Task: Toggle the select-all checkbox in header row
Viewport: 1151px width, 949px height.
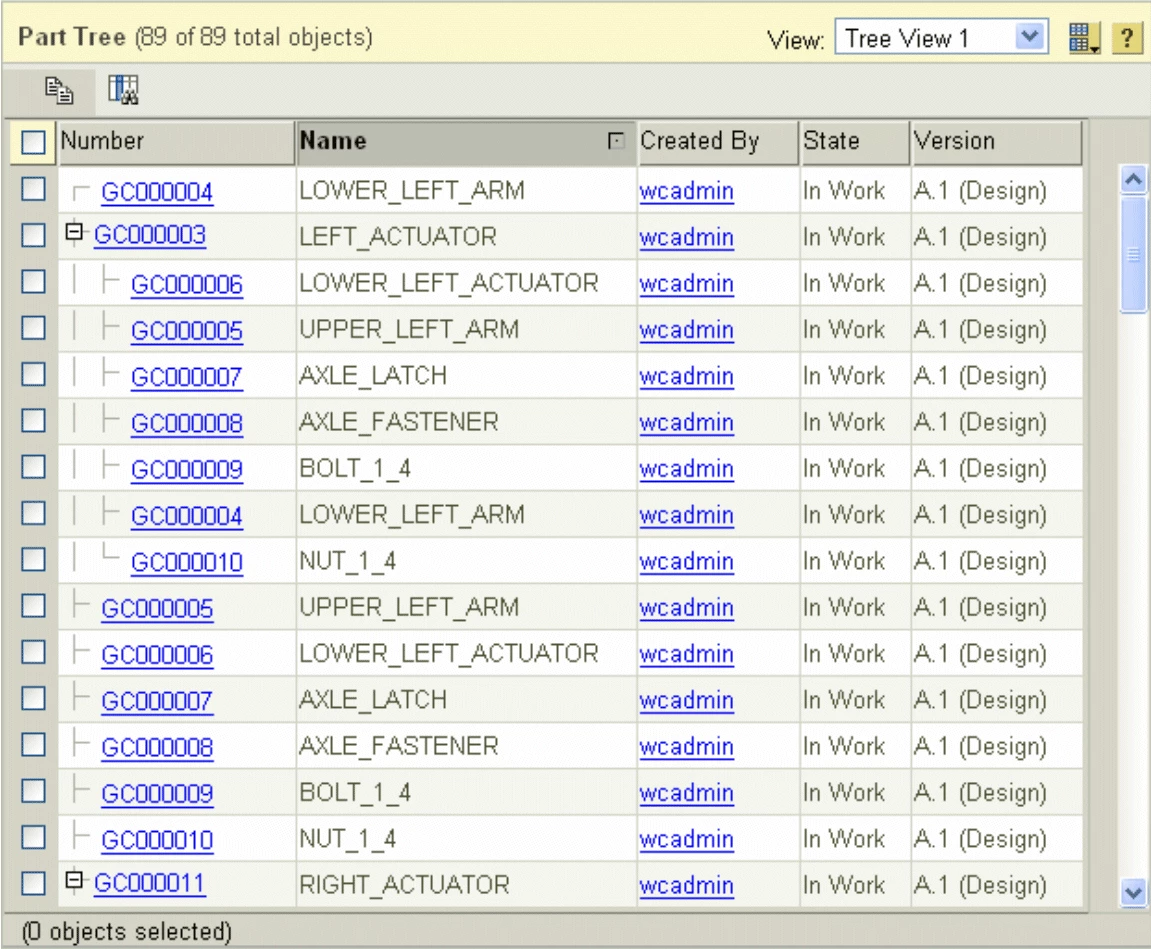Action: (x=33, y=142)
